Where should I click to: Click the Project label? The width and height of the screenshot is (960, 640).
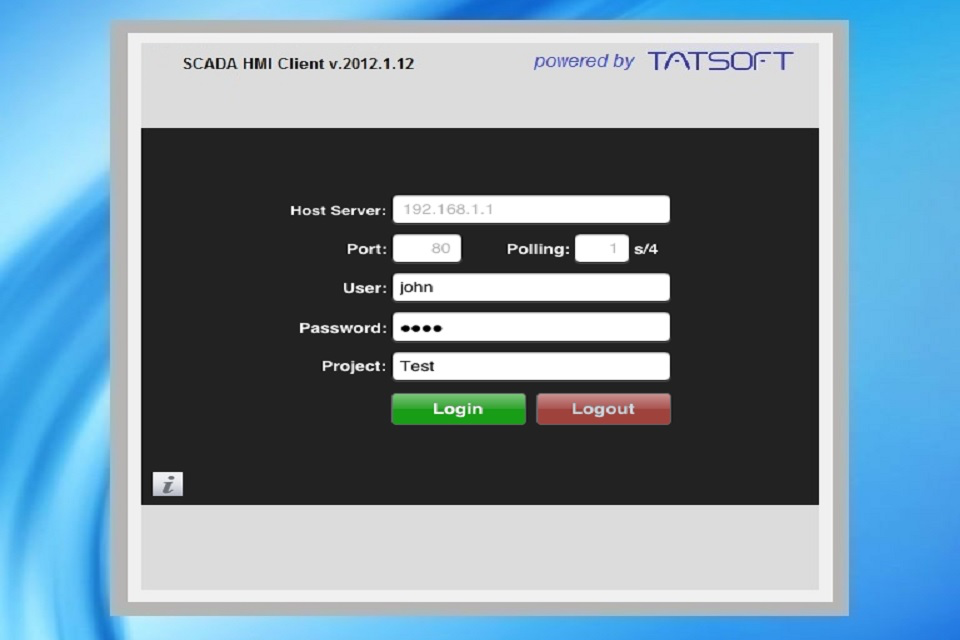(x=354, y=366)
